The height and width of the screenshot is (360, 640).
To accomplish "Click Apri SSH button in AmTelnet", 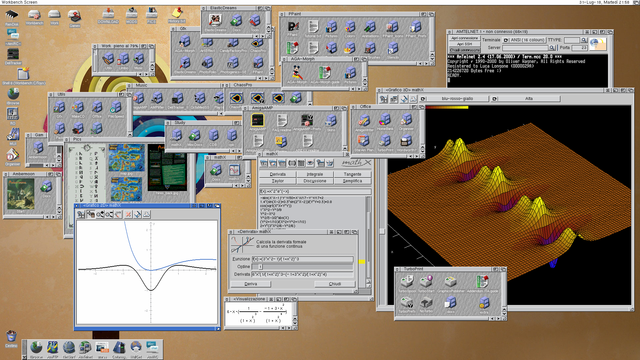I will (464, 44).
